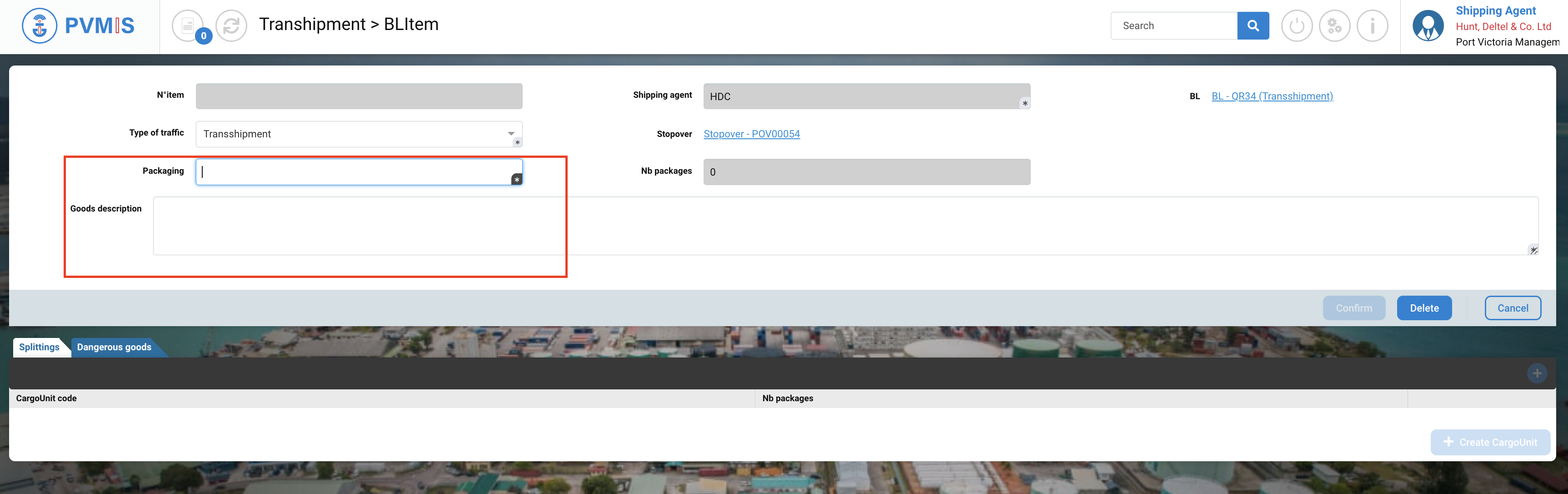Click the PVMIS anchor logo

click(x=40, y=25)
